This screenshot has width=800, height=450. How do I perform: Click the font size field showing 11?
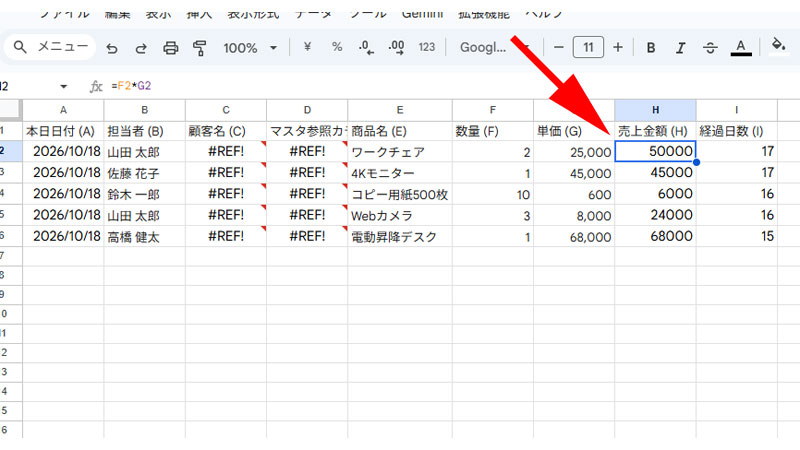pos(588,47)
